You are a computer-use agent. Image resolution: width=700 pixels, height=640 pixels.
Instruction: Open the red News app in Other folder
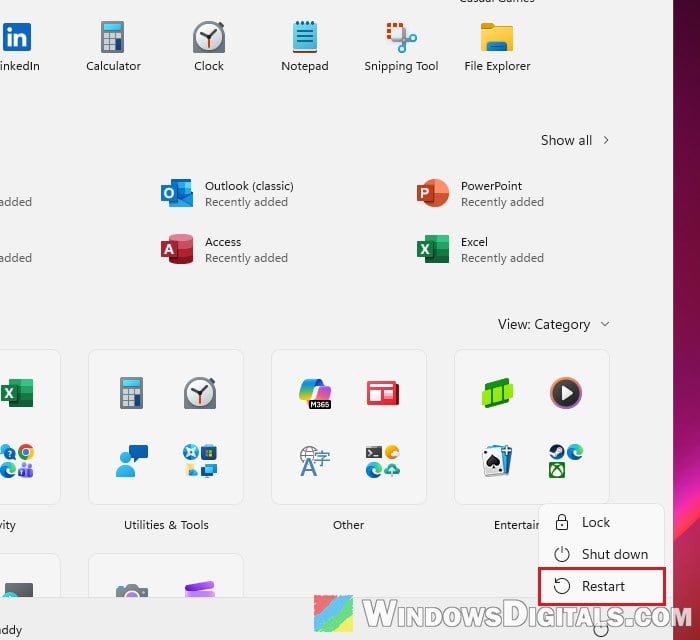click(x=383, y=393)
